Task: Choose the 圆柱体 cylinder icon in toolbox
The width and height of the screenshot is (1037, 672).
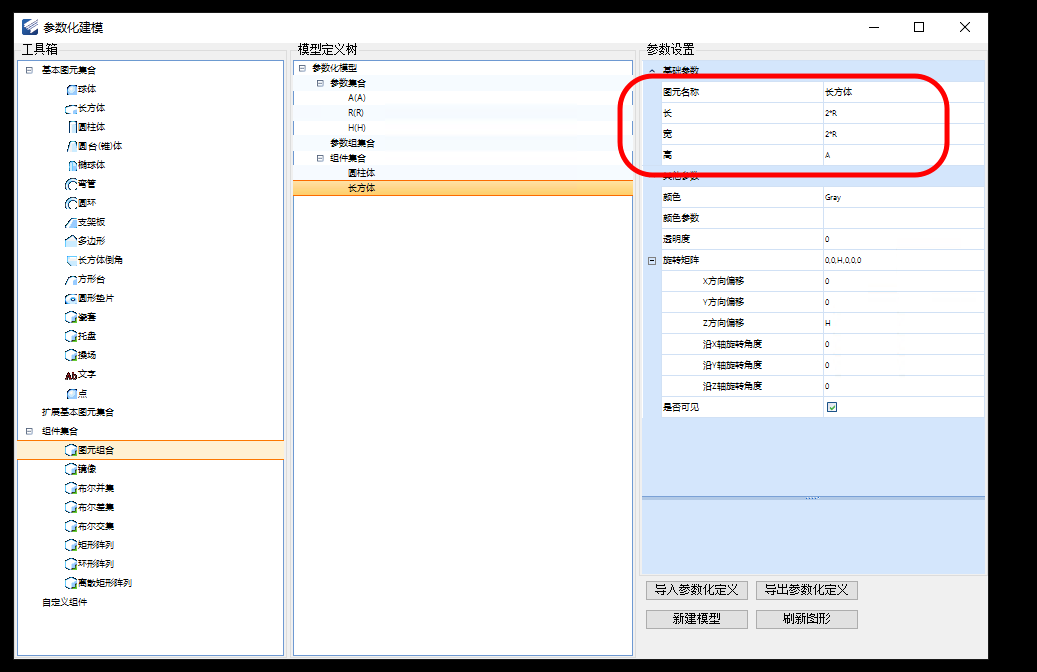Action: (x=73, y=127)
